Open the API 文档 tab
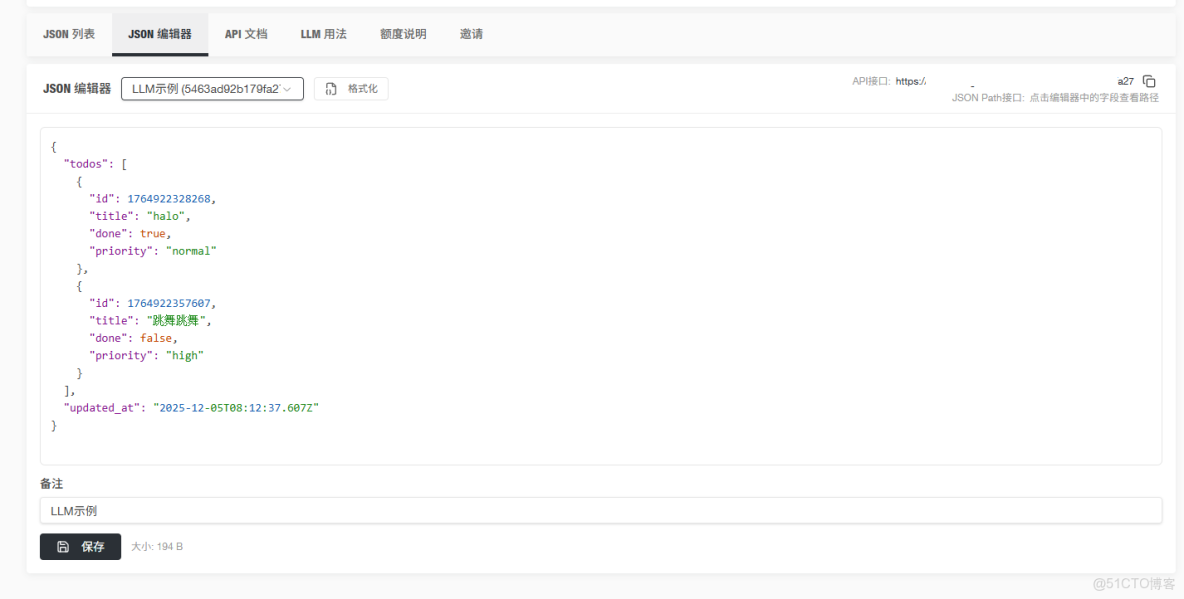The image size is (1184, 599). [x=246, y=33]
